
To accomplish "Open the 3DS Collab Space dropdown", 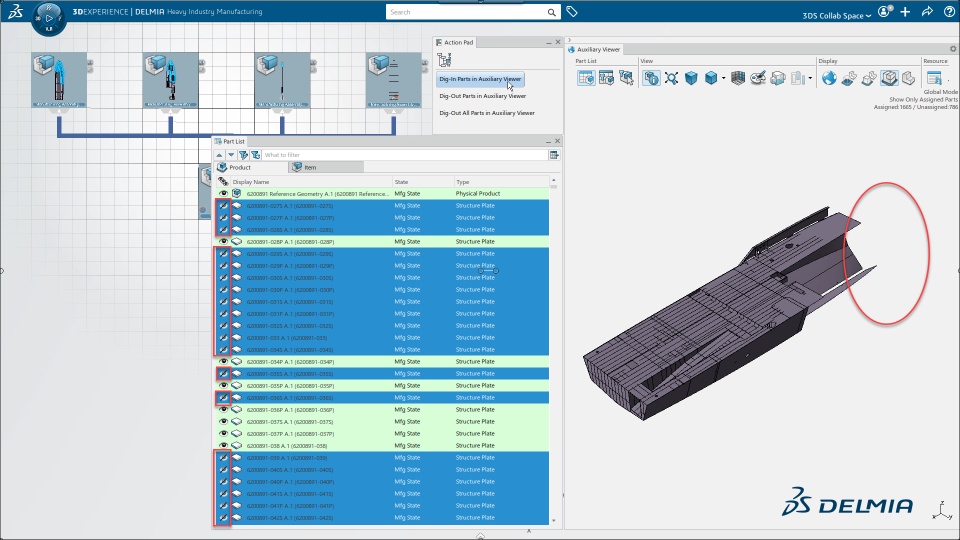I will pos(836,15).
